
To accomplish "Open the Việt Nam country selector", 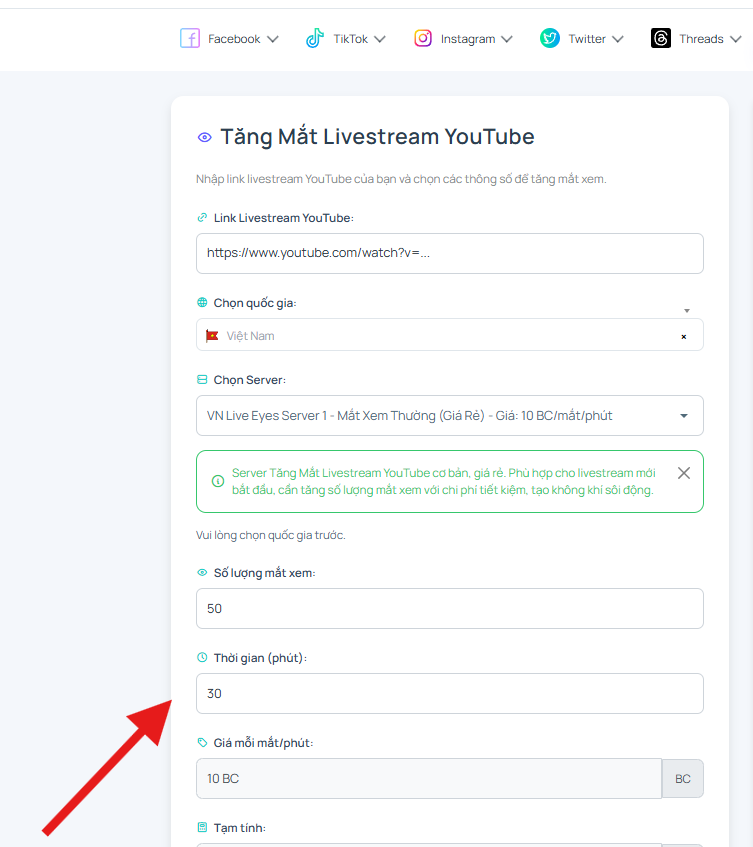I will point(449,335).
